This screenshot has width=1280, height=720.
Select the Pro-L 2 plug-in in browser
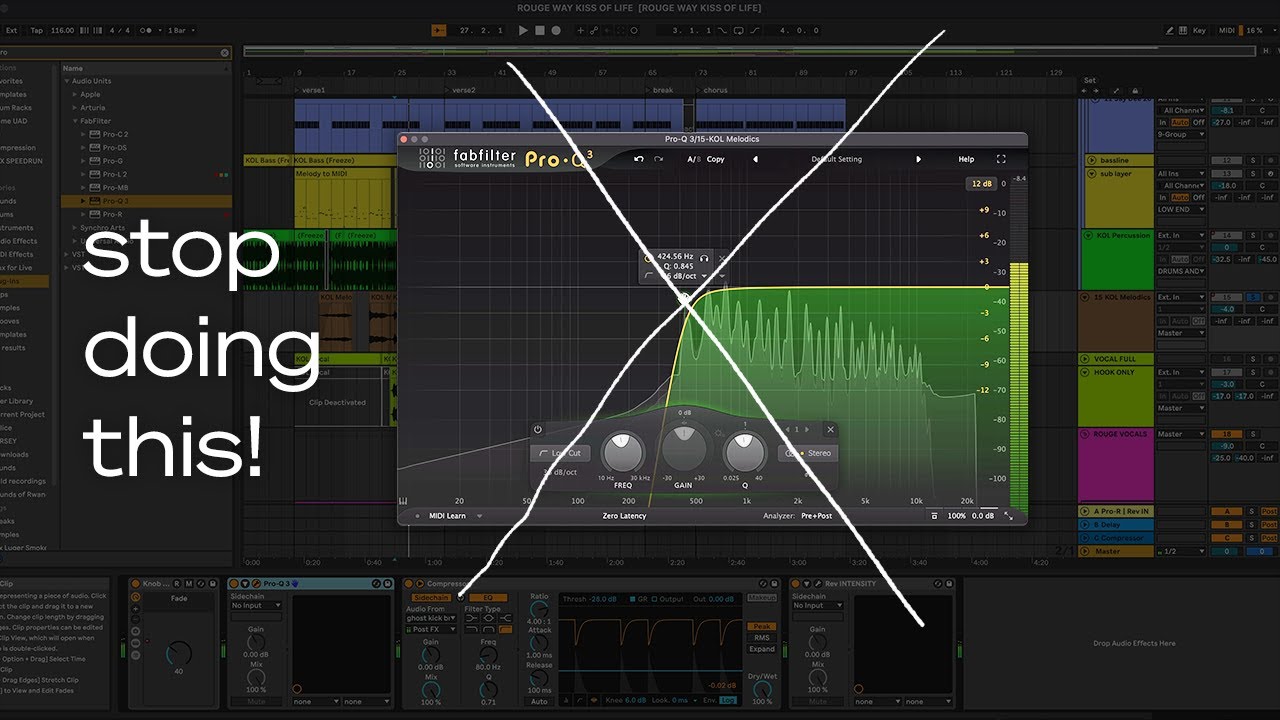tap(115, 174)
